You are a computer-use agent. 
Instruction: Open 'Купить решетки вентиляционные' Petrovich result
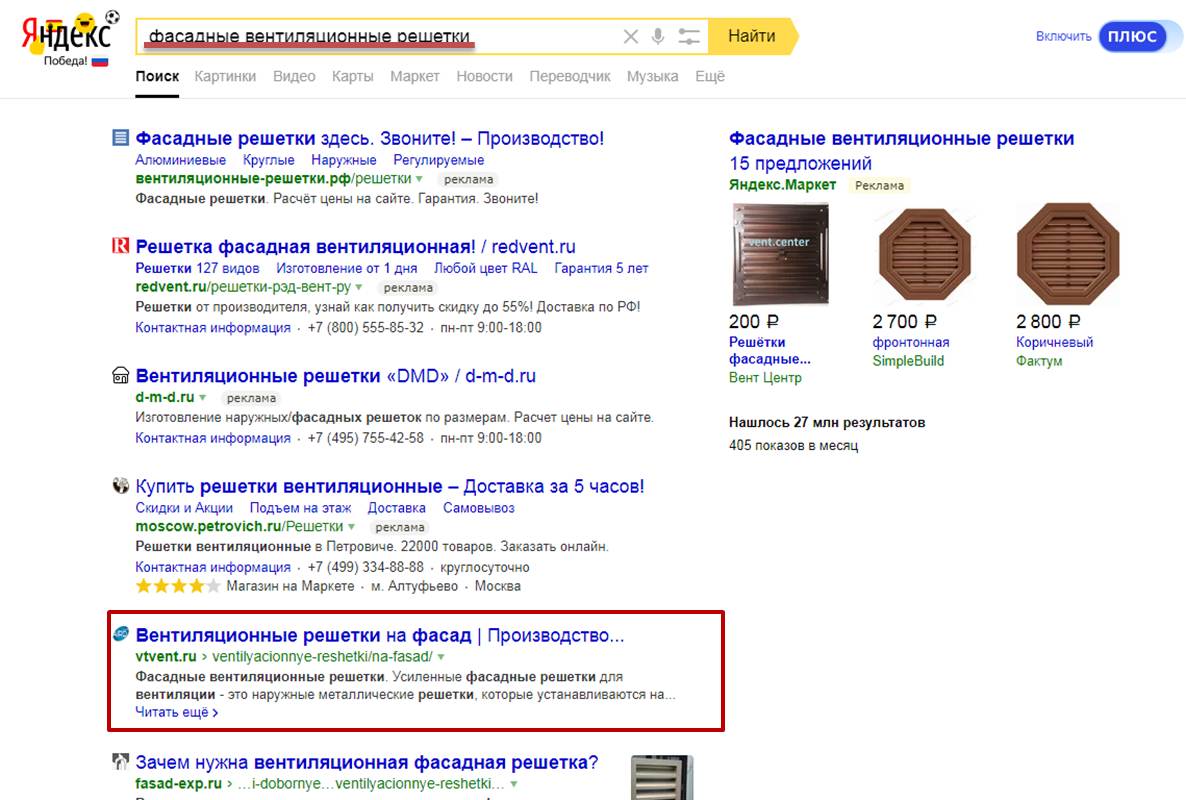tap(390, 486)
